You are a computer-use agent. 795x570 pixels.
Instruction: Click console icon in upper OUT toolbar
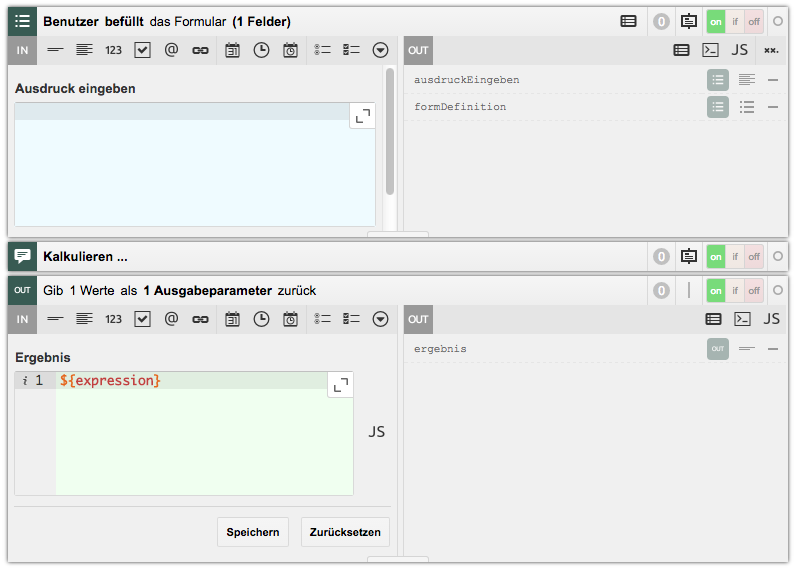tap(710, 50)
